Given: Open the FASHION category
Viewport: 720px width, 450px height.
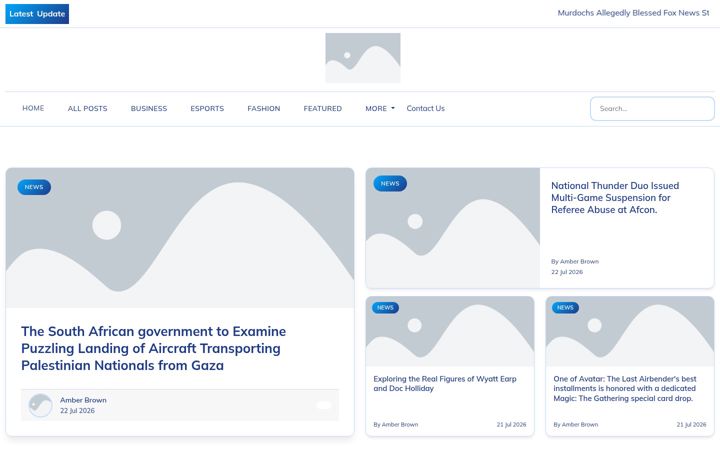Looking at the screenshot, I should (x=264, y=109).
